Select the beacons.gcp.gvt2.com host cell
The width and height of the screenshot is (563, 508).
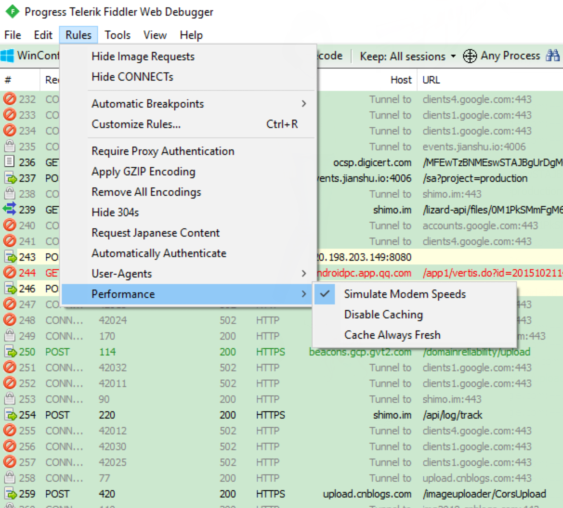click(360, 352)
